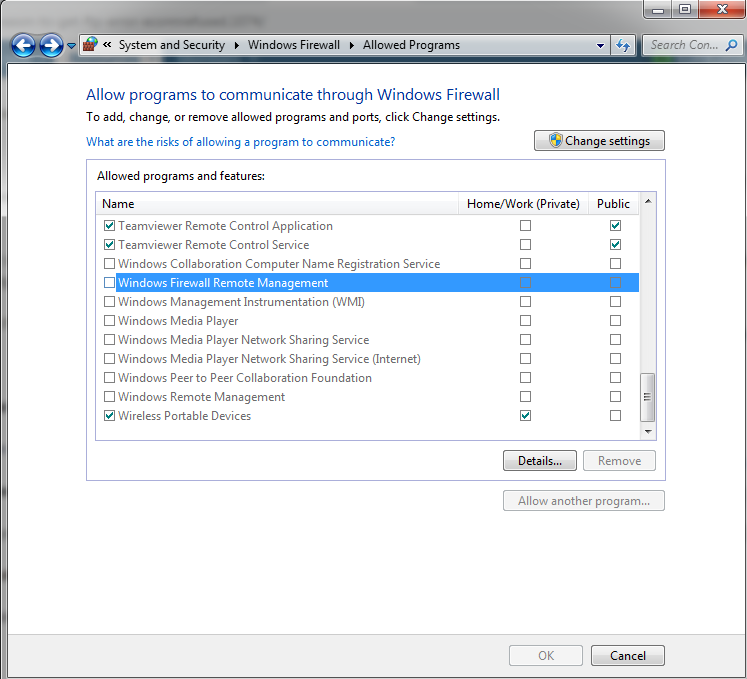Image resolution: width=747 pixels, height=679 pixels.
Task: Refresh the Control Panel page
Action: (x=623, y=46)
